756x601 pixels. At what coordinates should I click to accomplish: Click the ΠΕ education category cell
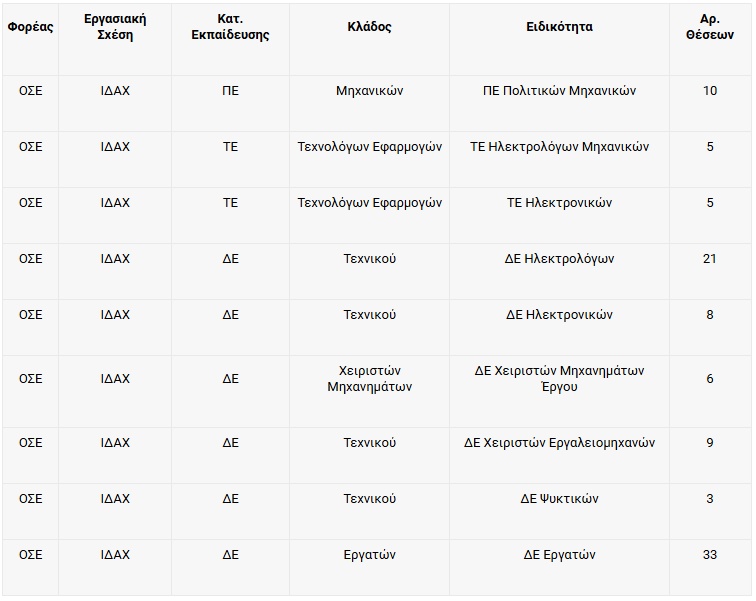tap(230, 91)
